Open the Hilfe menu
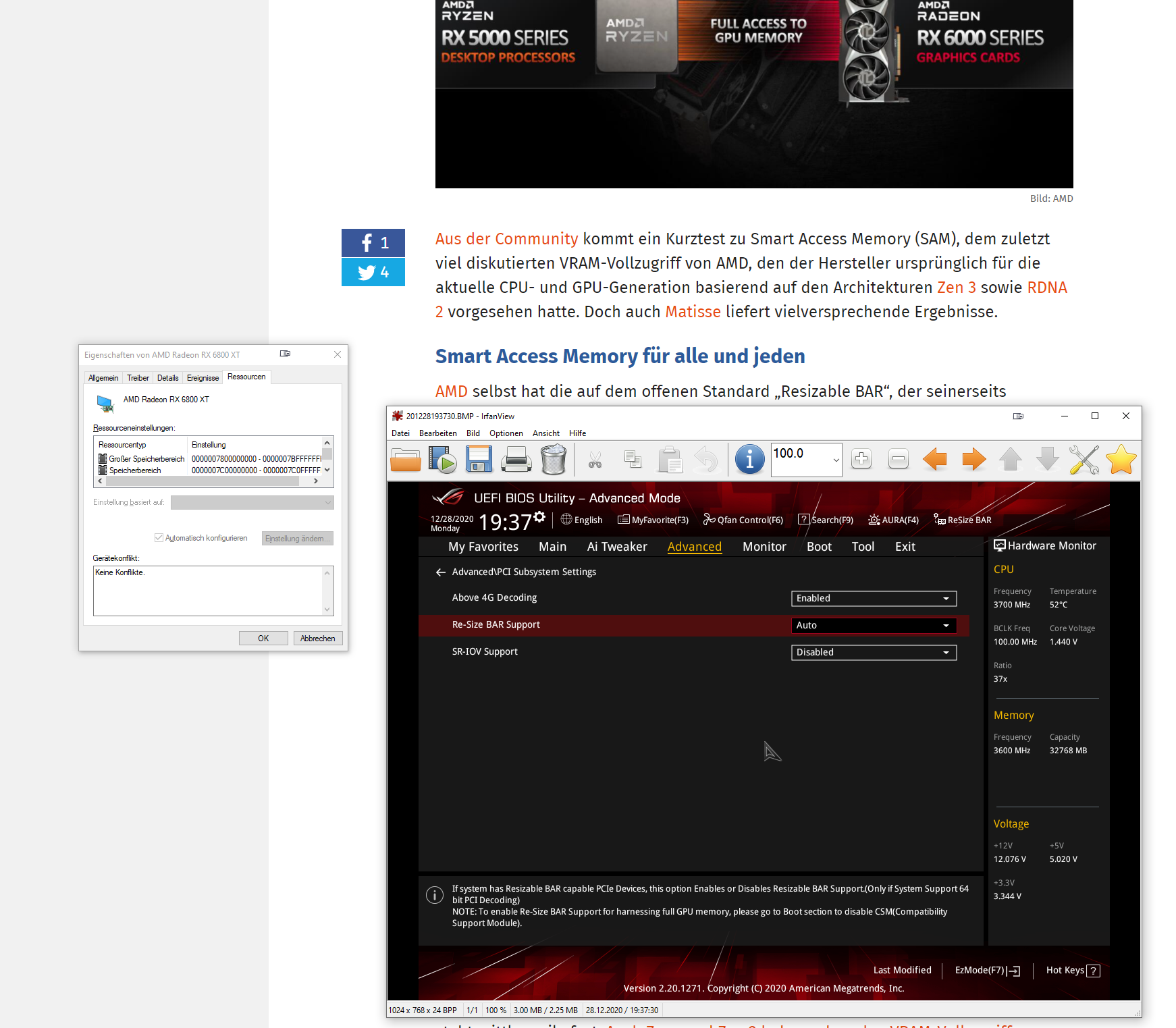Screen dimensions: 1176x1028 (x=577, y=433)
